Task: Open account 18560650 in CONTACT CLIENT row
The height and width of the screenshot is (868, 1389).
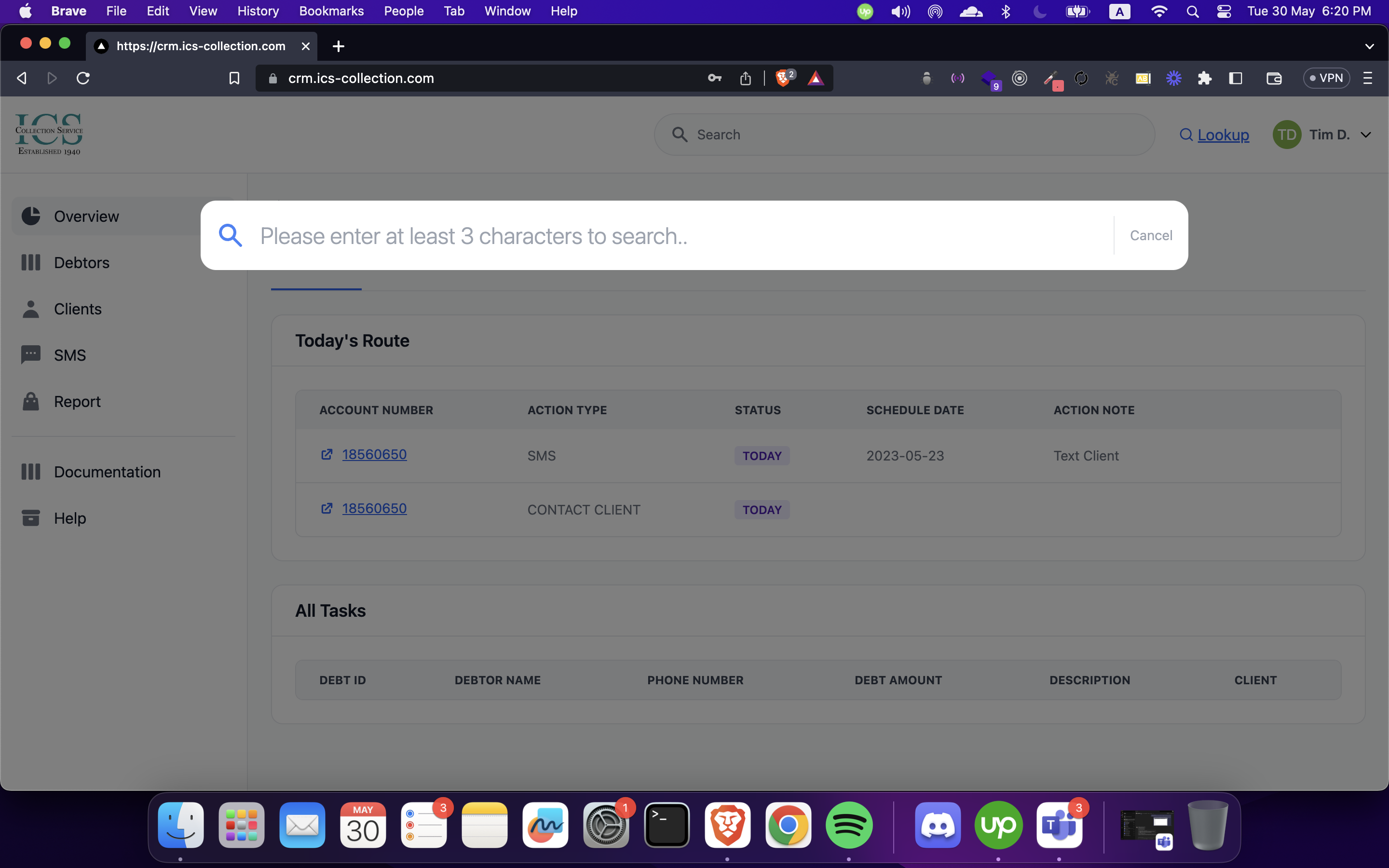Action: pos(374,509)
